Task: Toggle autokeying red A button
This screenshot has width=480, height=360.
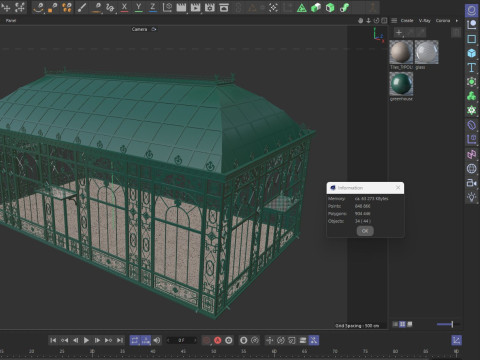Action: [x=218, y=340]
